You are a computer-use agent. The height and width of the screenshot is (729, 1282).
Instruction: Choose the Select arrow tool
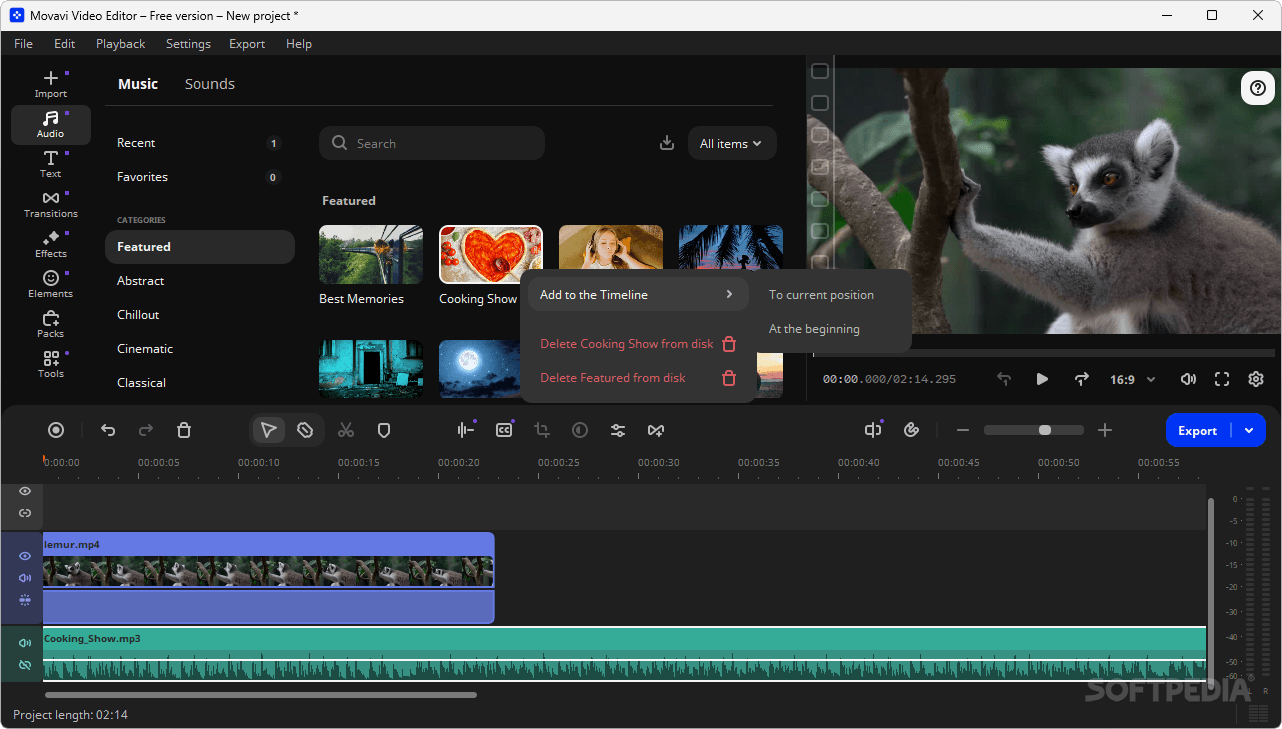pos(268,430)
